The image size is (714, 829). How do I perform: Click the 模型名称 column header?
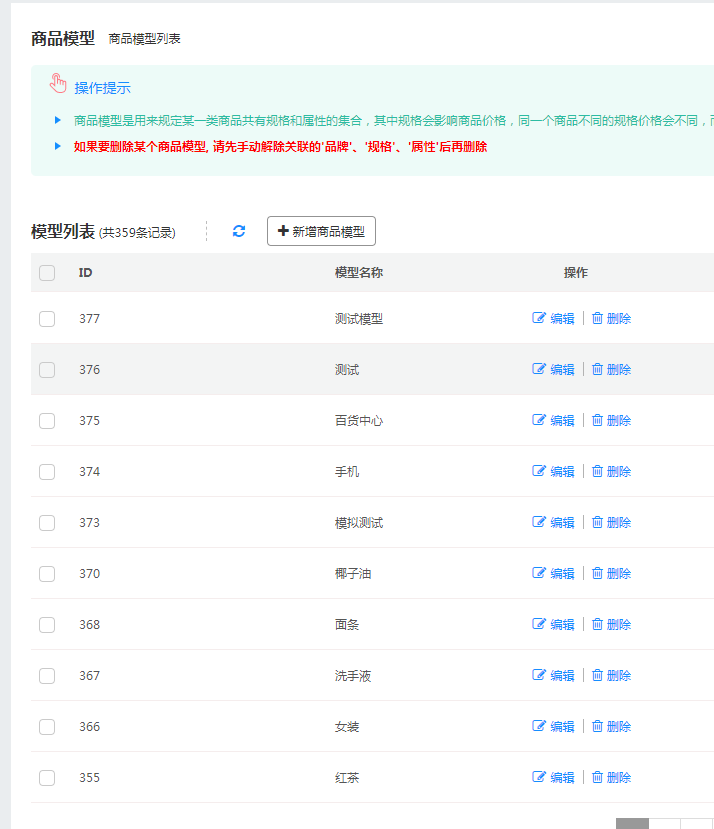tap(359, 273)
